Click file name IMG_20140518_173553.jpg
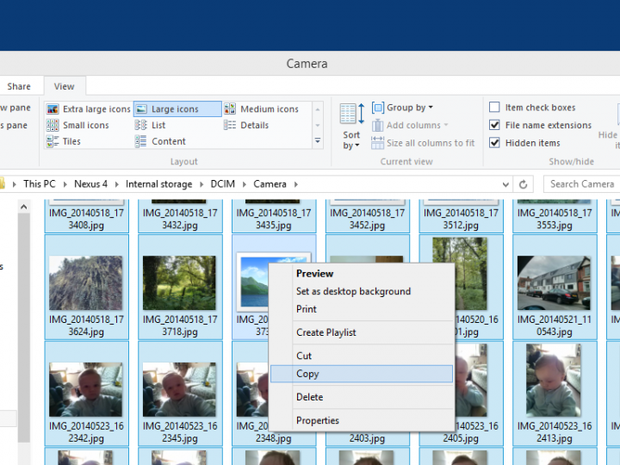Image resolution: width=620 pixels, height=465 pixels. (554, 219)
